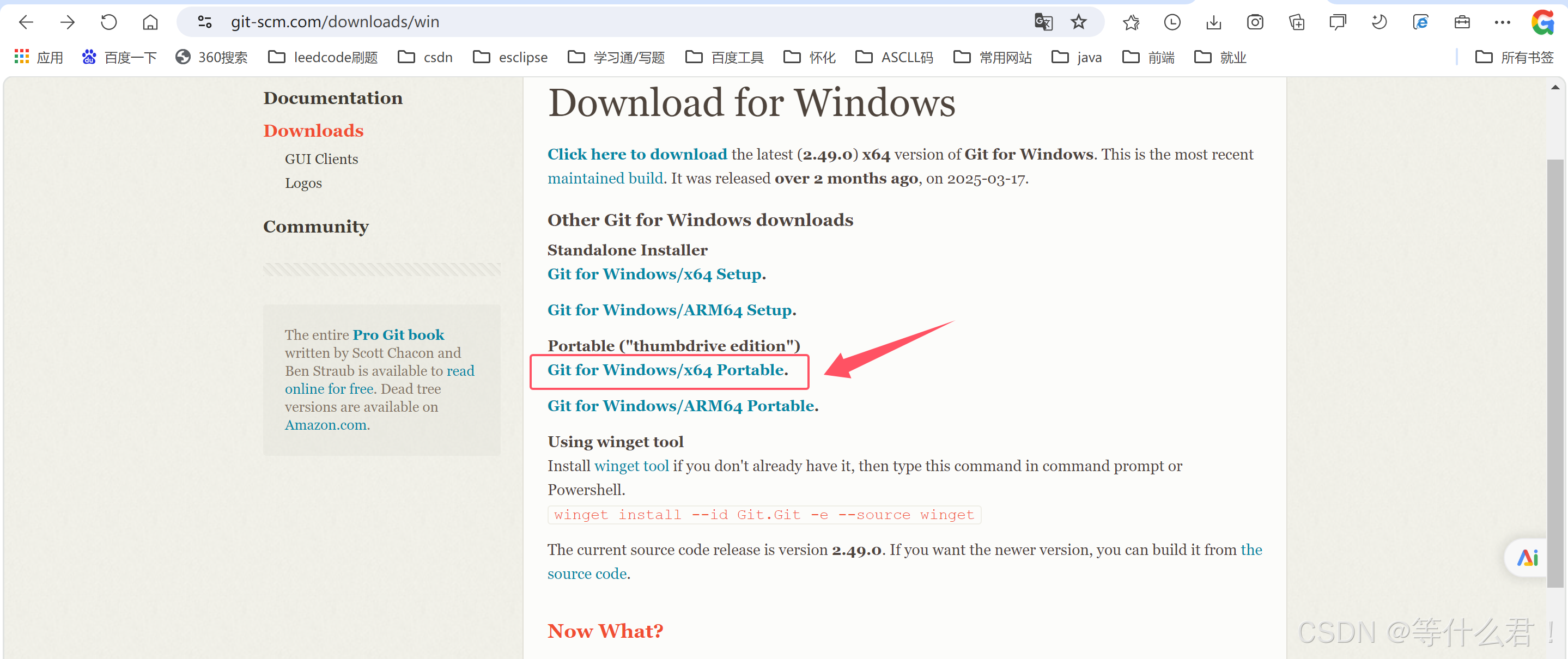Viewport: 1568px width, 659px height.
Task: Open the Documentation sidebar section
Action: (x=332, y=98)
